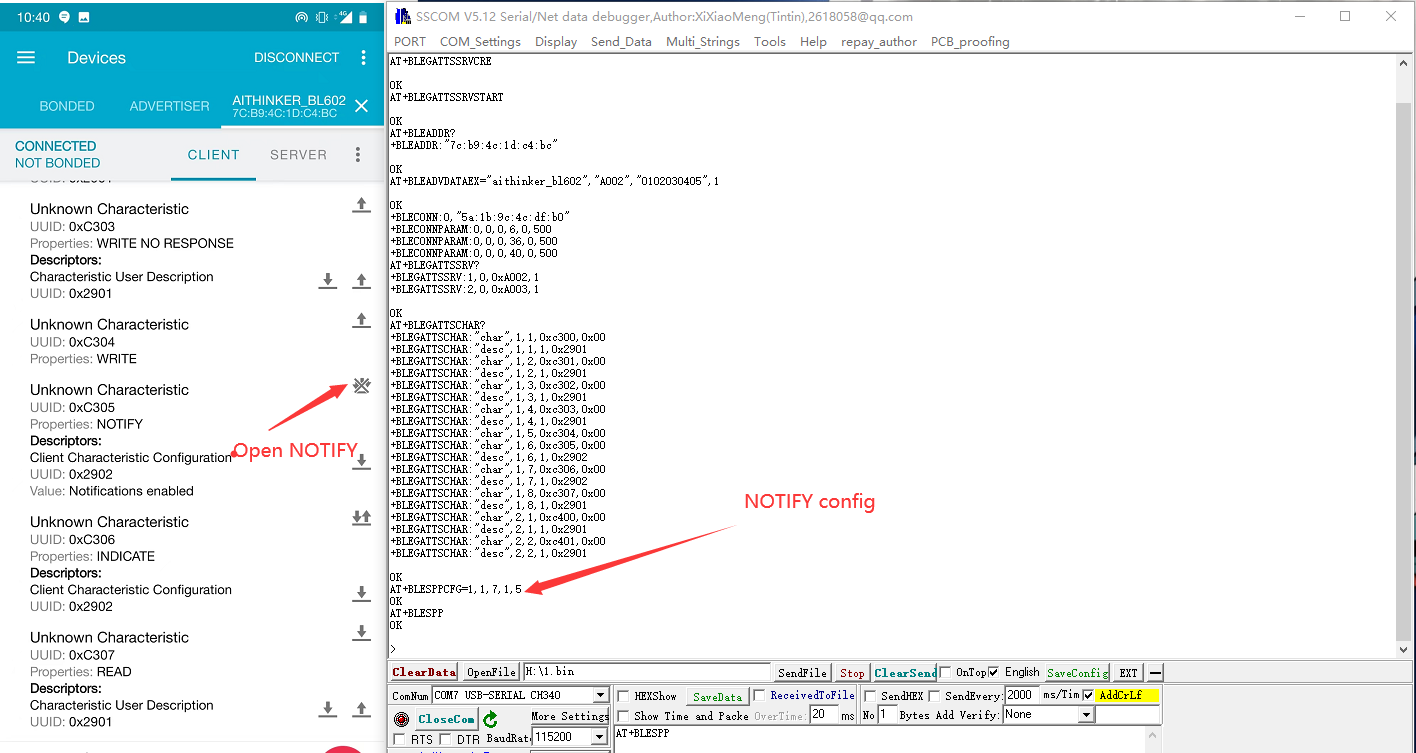The width and height of the screenshot is (1416, 753).
Task: Tap the image notification icon in phone status bar
Action: pyautogui.click(x=83, y=17)
